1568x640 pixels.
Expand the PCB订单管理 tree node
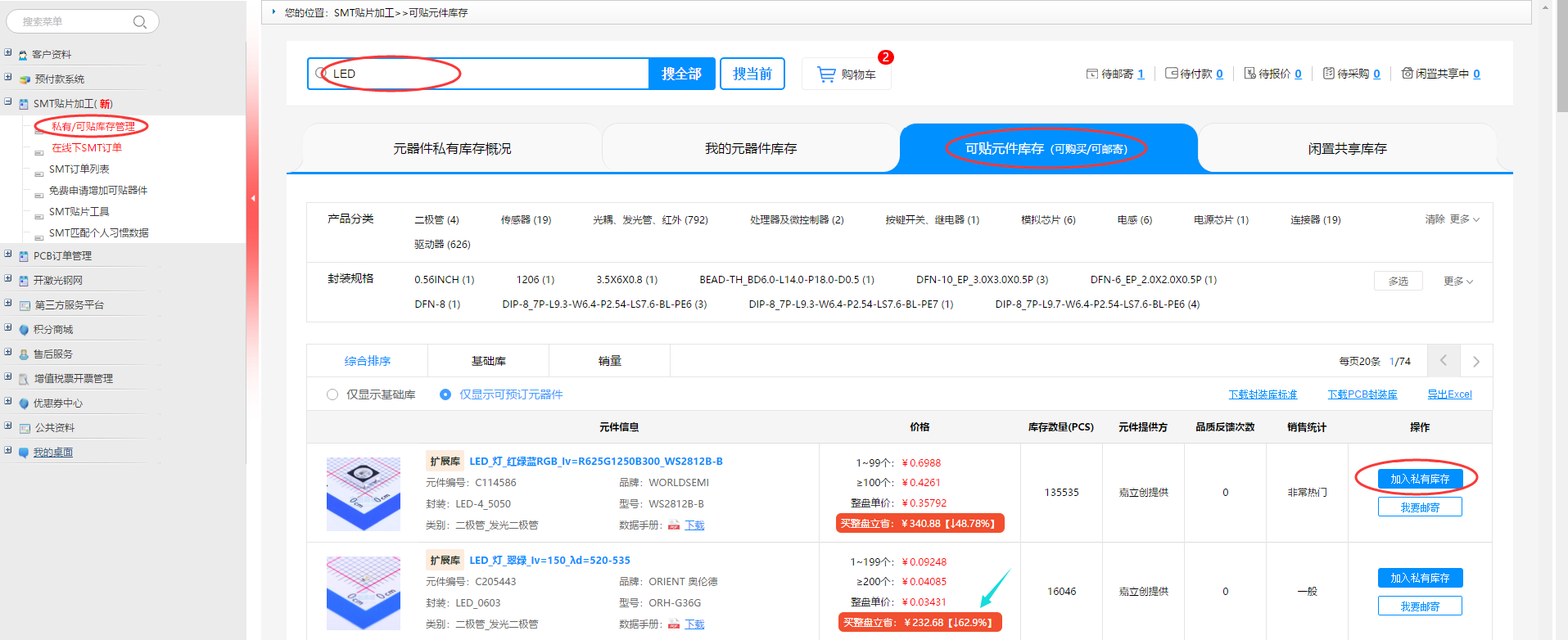point(8,255)
